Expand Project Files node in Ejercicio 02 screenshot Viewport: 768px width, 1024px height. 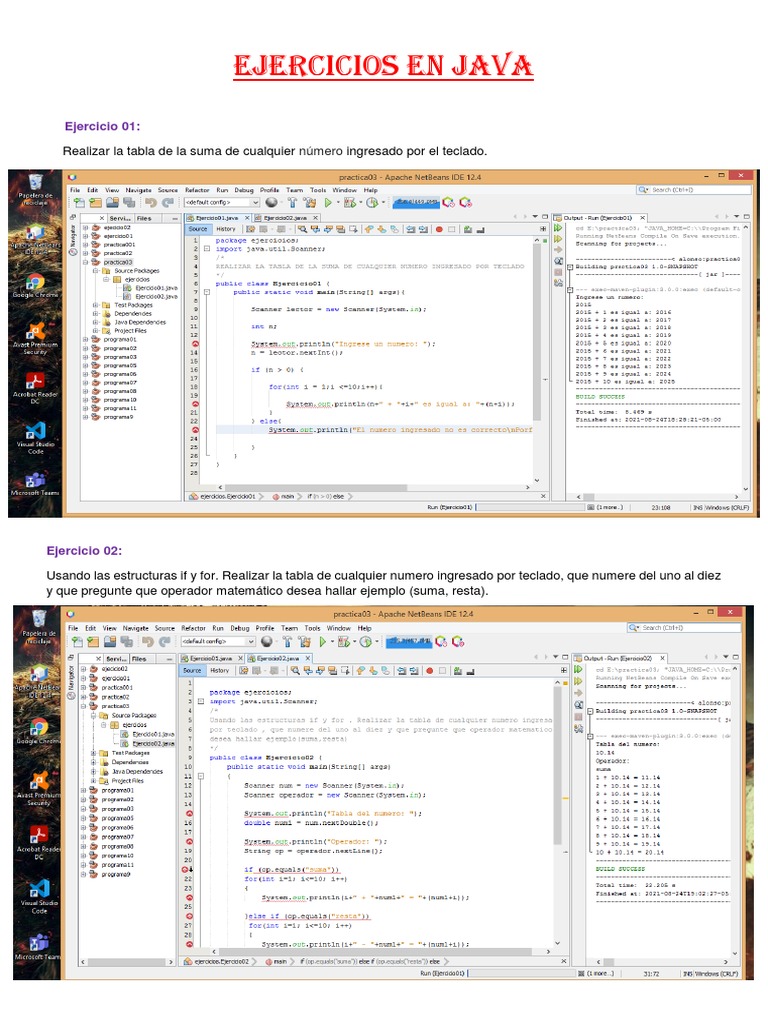coord(93,781)
